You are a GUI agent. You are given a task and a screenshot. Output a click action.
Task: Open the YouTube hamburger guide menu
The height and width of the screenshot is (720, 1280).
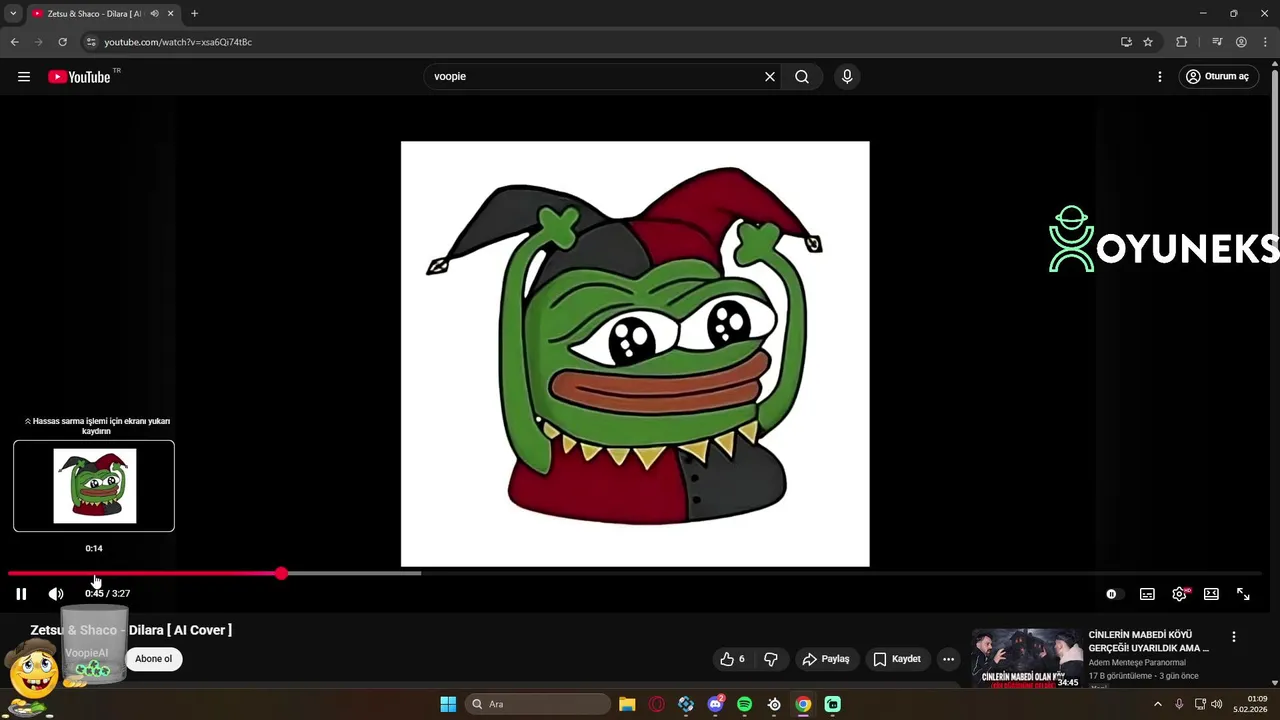24,77
